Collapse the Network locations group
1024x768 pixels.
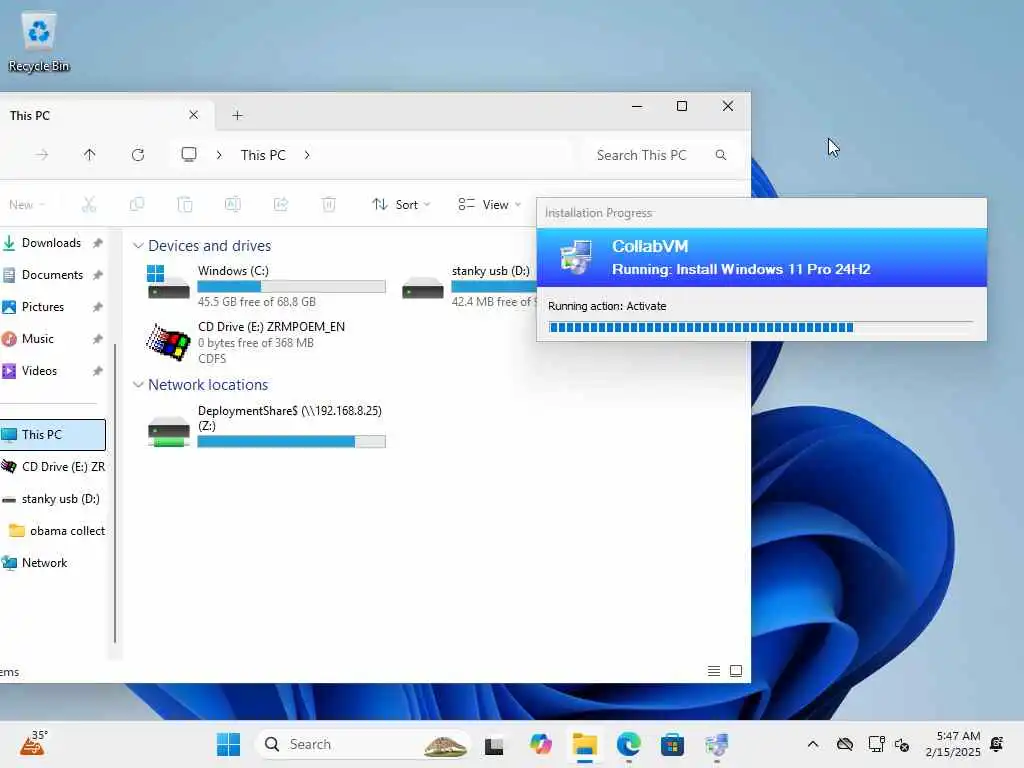coord(138,385)
